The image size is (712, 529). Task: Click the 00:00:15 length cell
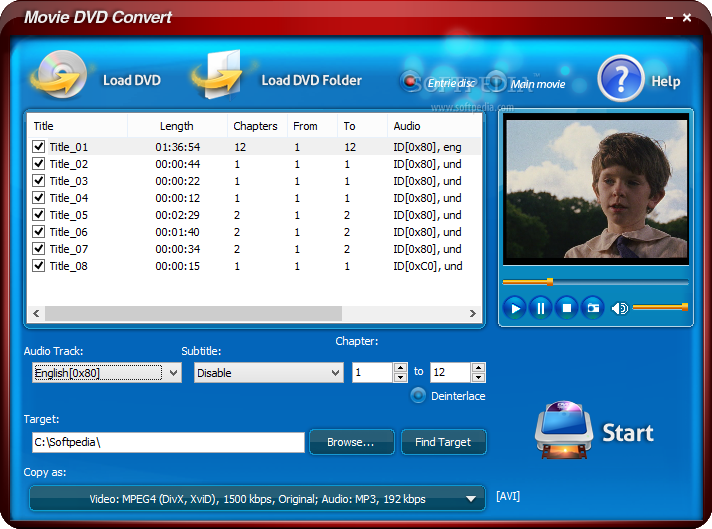click(x=178, y=266)
